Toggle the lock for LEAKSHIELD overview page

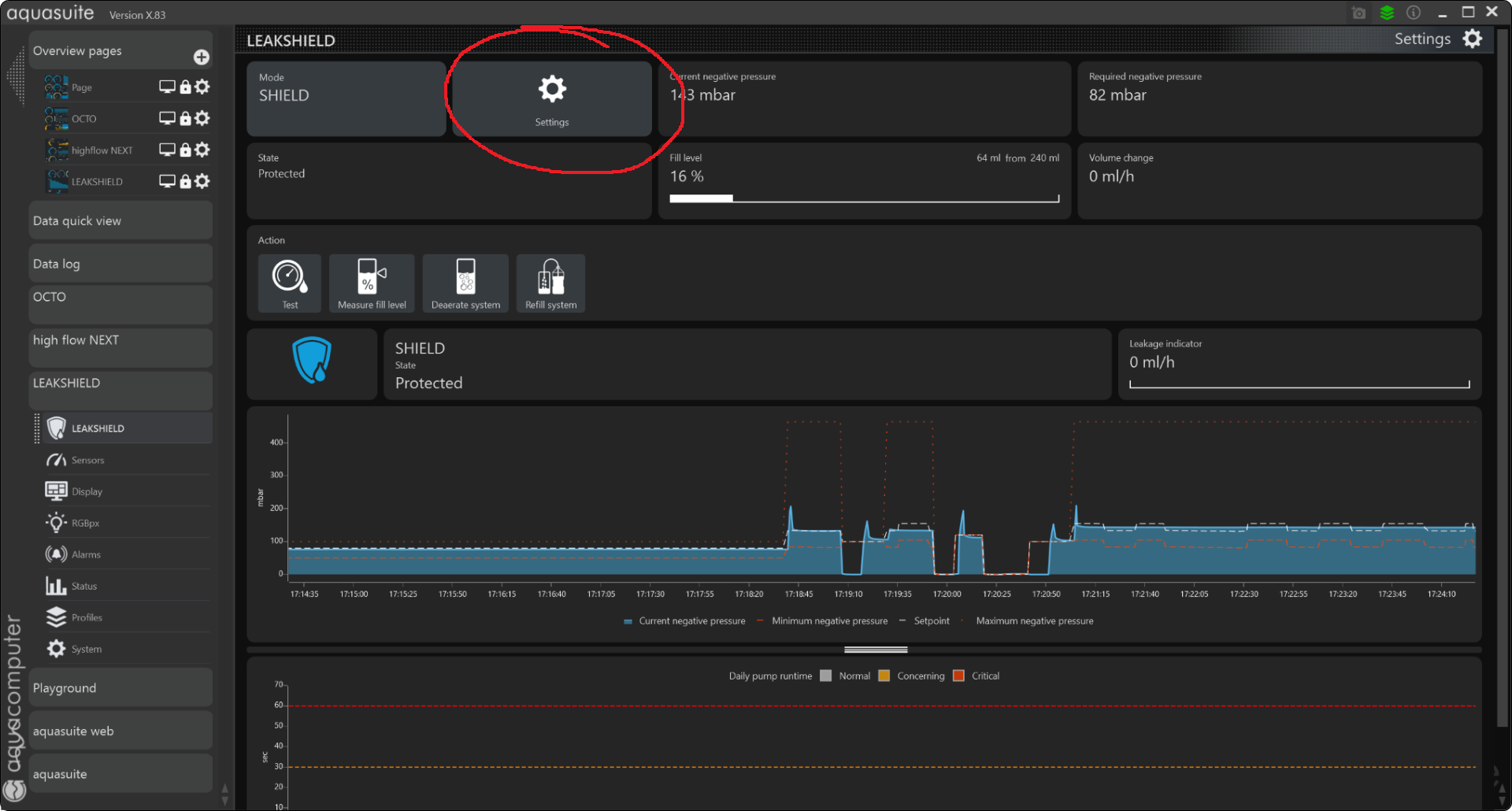pos(185,181)
